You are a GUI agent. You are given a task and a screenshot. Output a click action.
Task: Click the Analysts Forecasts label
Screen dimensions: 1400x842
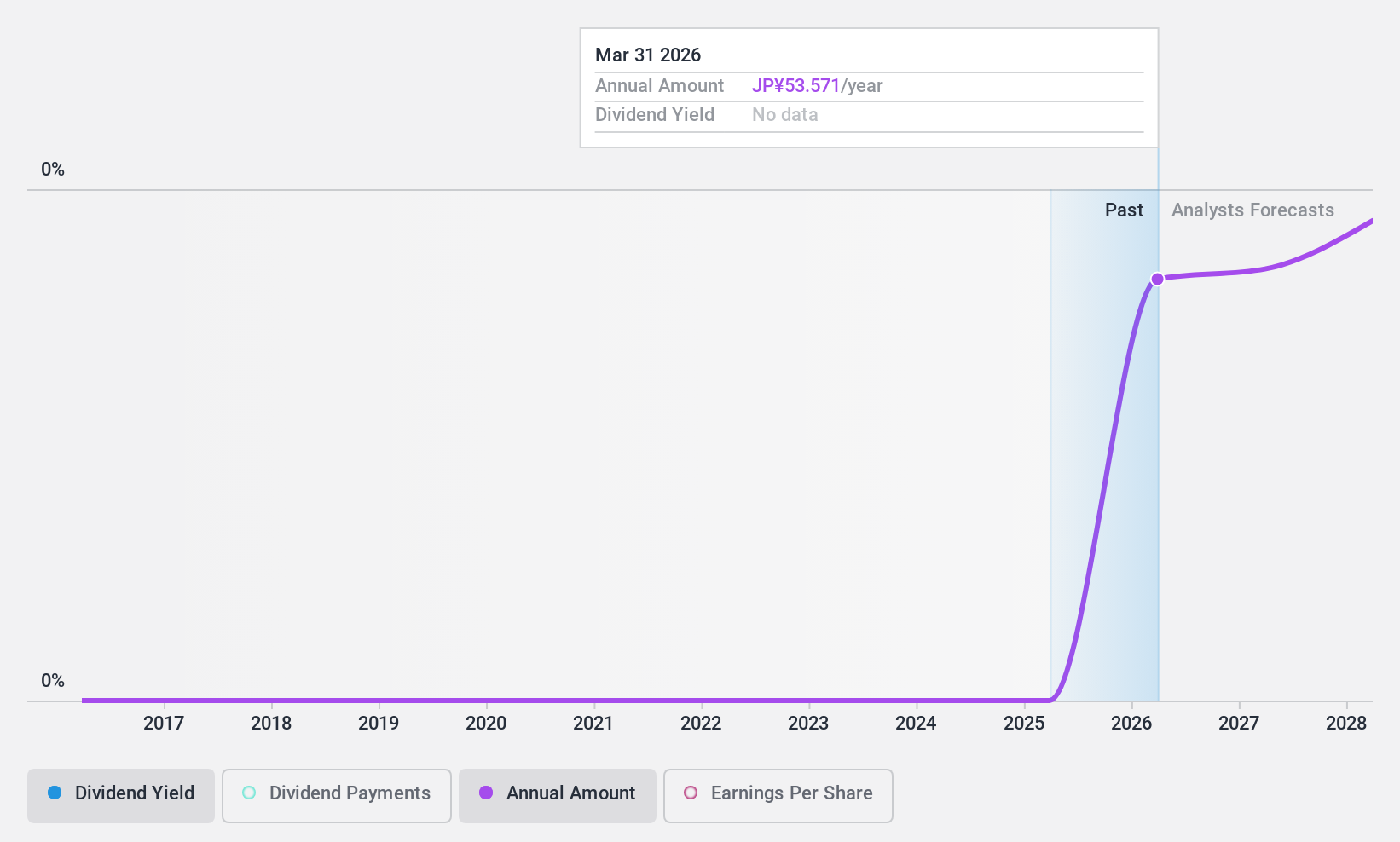tap(1252, 210)
